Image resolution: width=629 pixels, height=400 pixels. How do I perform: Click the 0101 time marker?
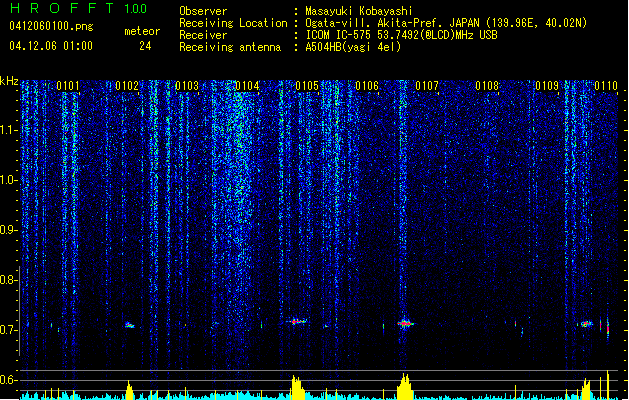[67, 86]
